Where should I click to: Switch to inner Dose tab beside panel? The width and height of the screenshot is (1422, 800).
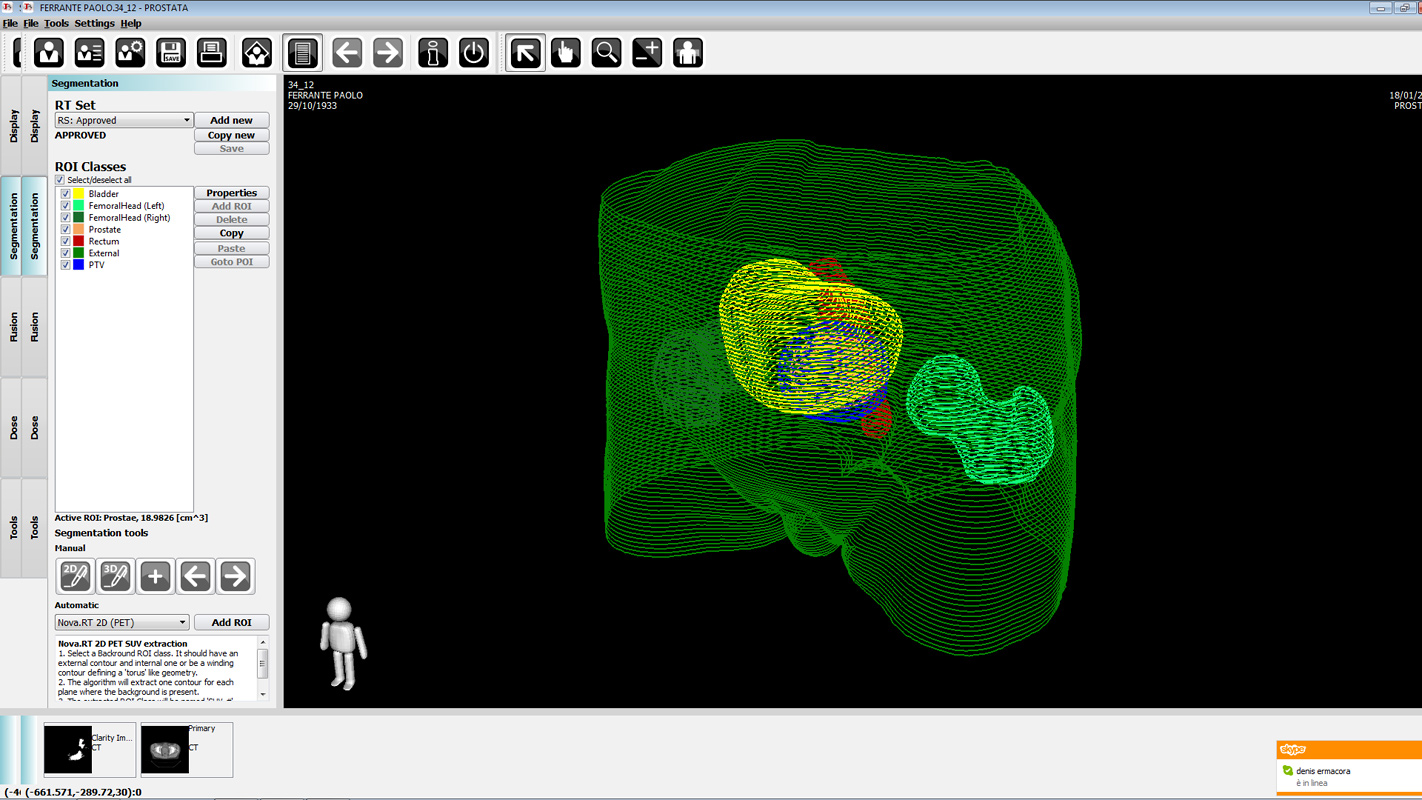pyautogui.click(x=35, y=428)
